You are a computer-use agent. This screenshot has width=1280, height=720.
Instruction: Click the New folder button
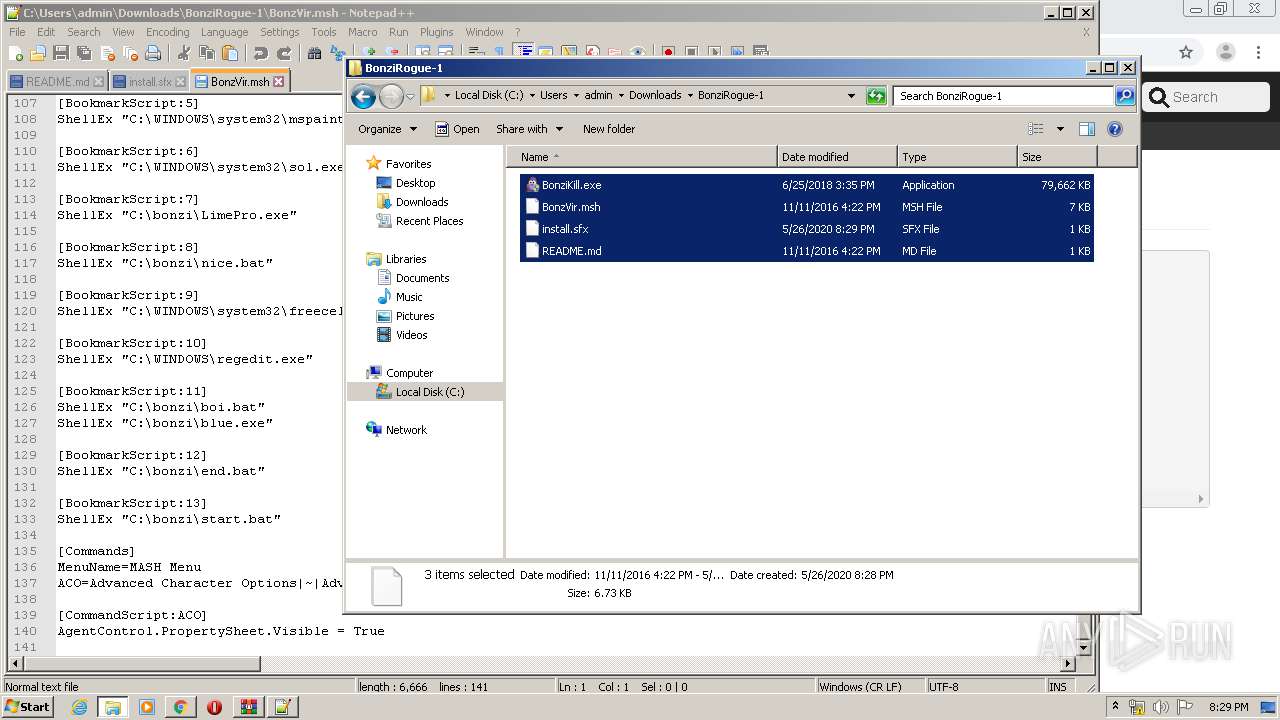pos(609,129)
